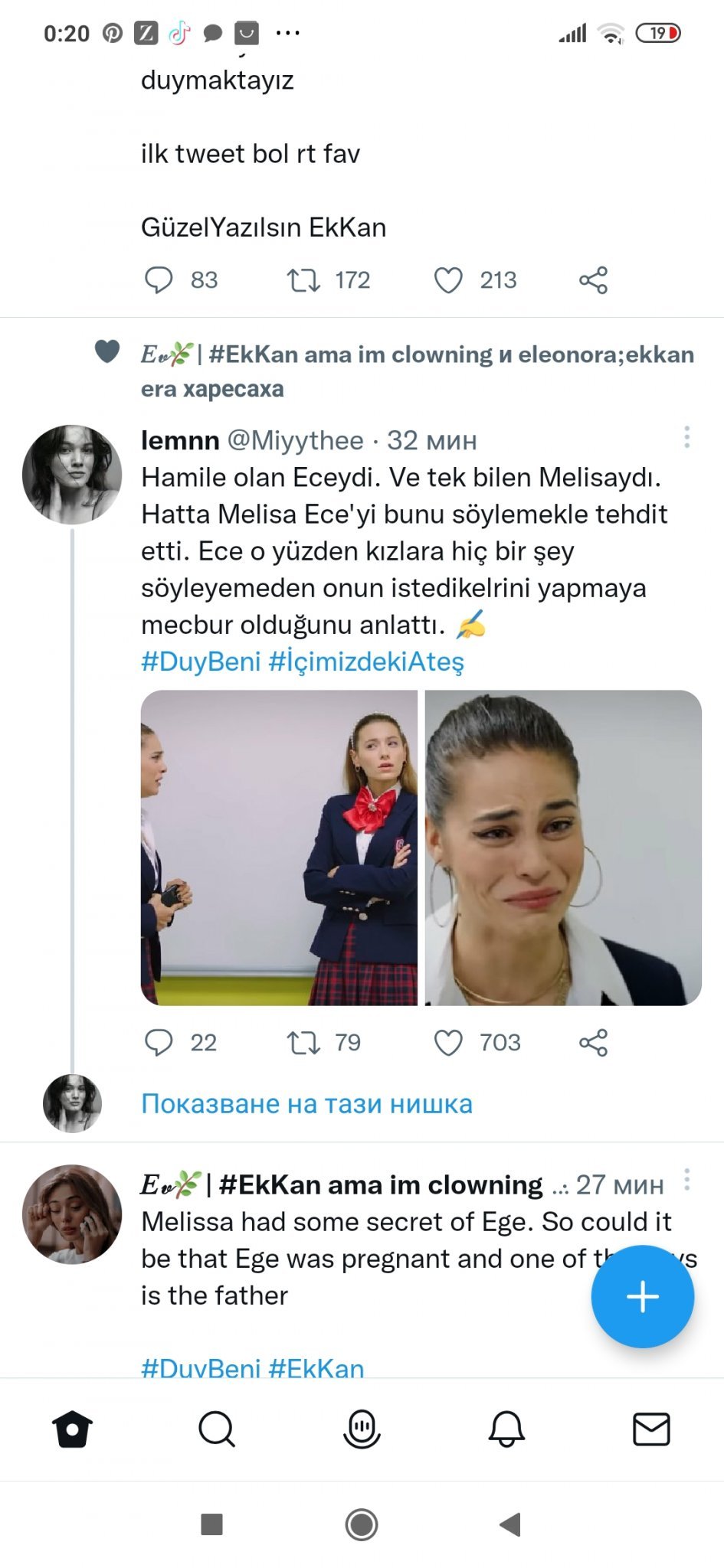
Task: Open more options for lemnn's tweet
Action: pyautogui.click(x=686, y=437)
